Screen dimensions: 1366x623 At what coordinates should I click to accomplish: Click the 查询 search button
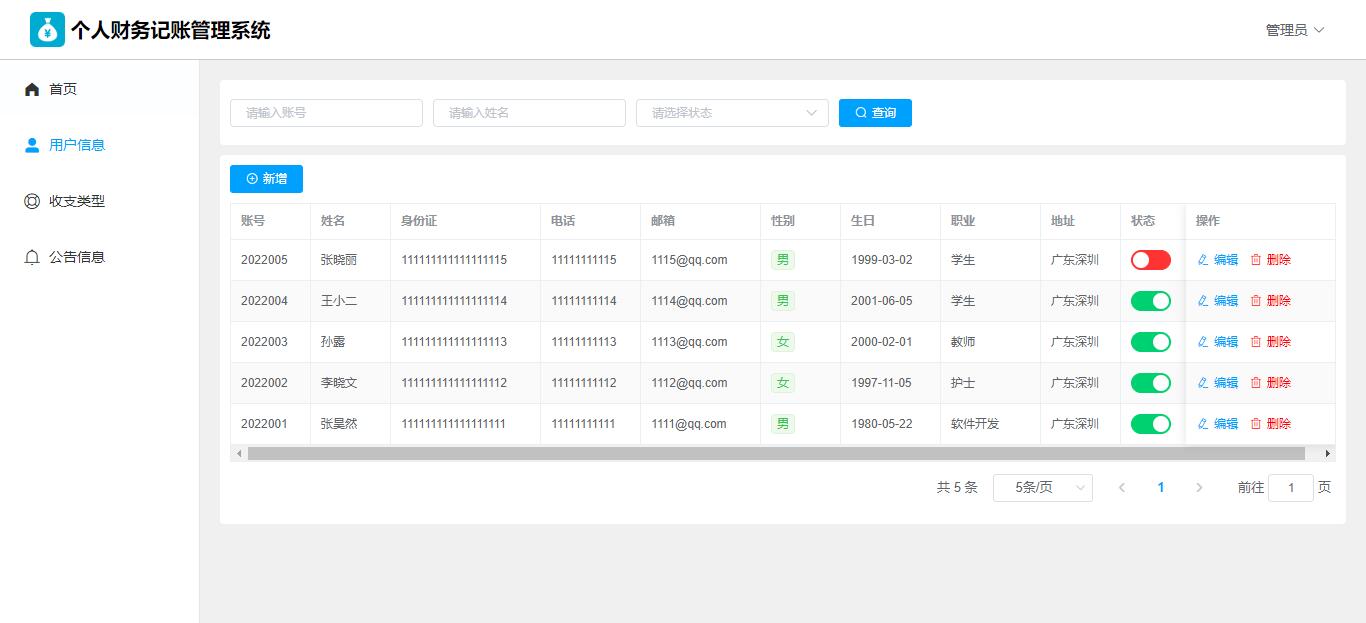point(875,113)
